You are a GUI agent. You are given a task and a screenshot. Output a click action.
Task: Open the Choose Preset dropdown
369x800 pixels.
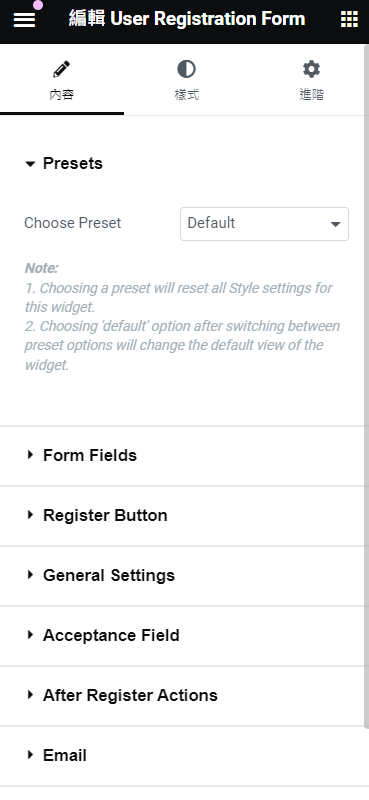click(264, 223)
